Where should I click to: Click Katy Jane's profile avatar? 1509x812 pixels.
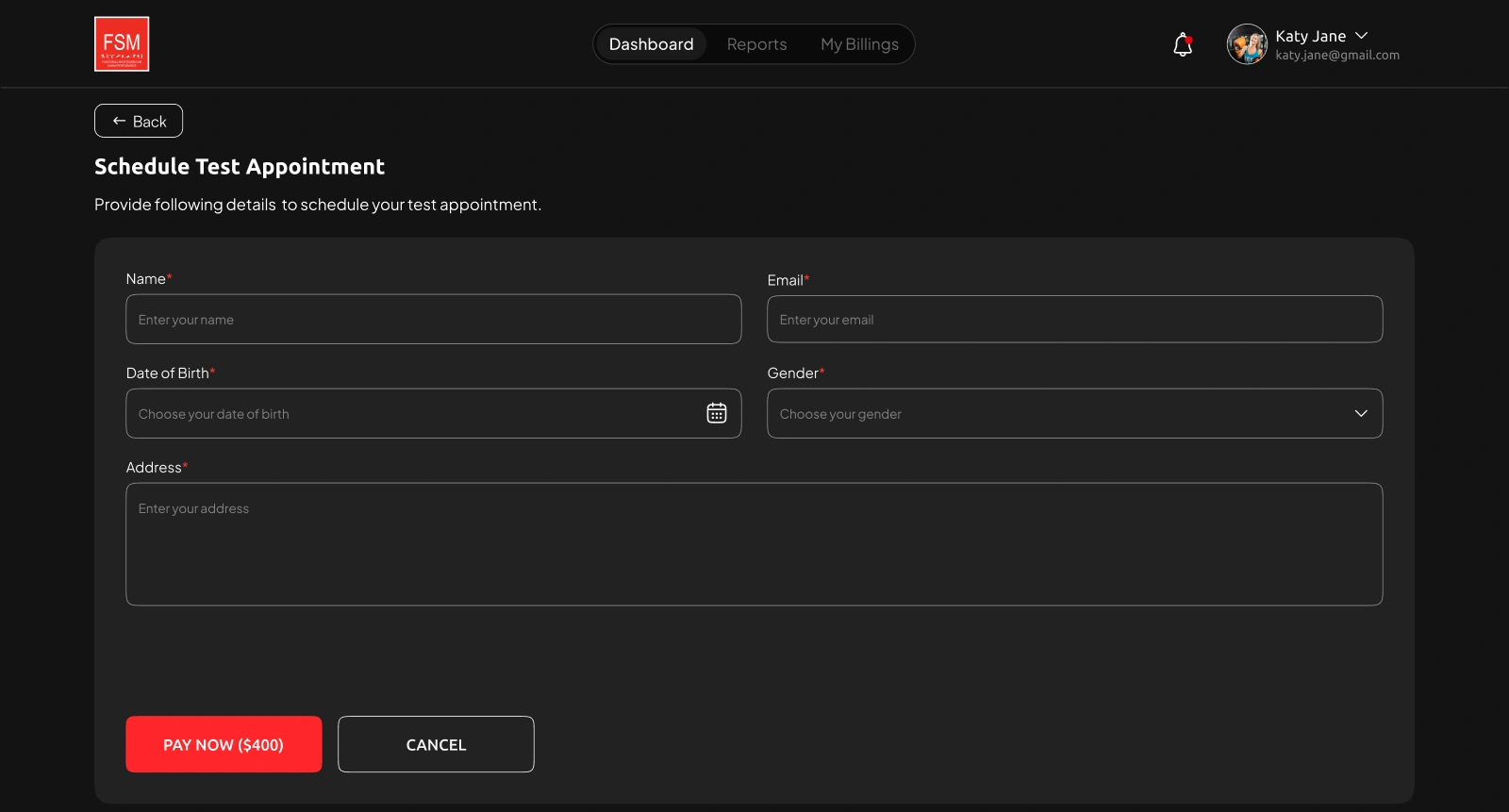(x=1247, y=44)
